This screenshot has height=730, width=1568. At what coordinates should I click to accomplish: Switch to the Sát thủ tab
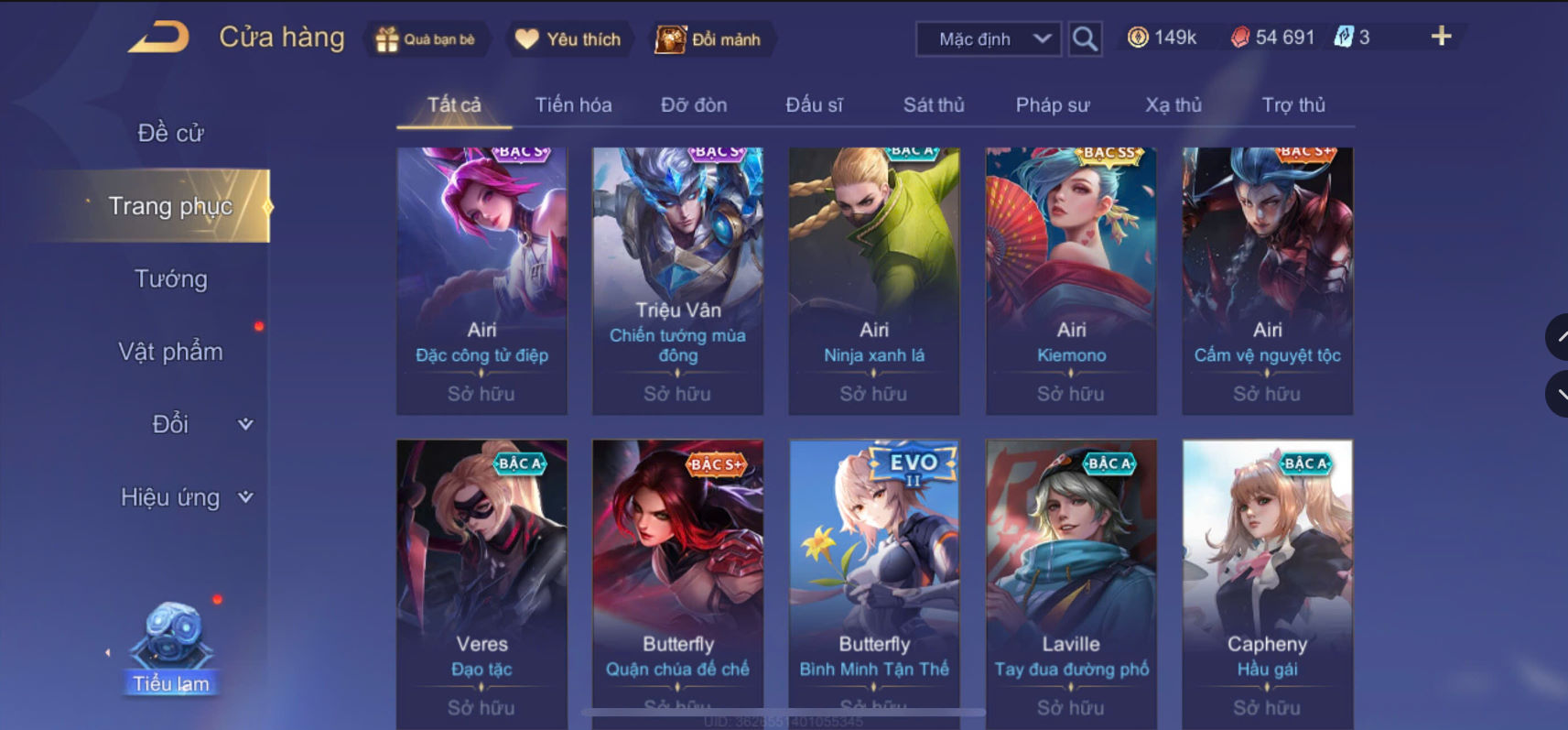[934, 105]
